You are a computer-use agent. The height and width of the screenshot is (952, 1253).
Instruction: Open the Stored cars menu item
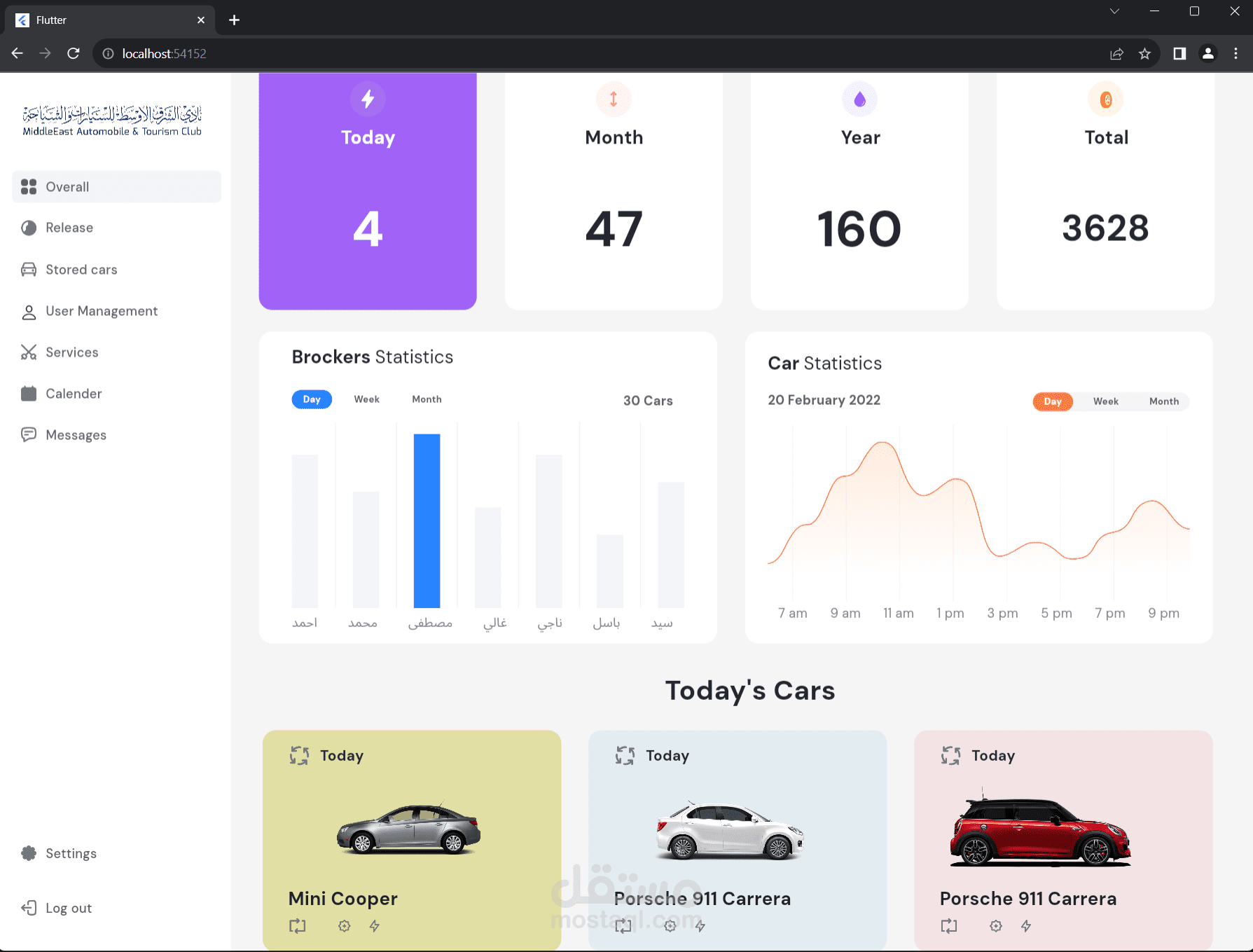[x=81, y=270]
